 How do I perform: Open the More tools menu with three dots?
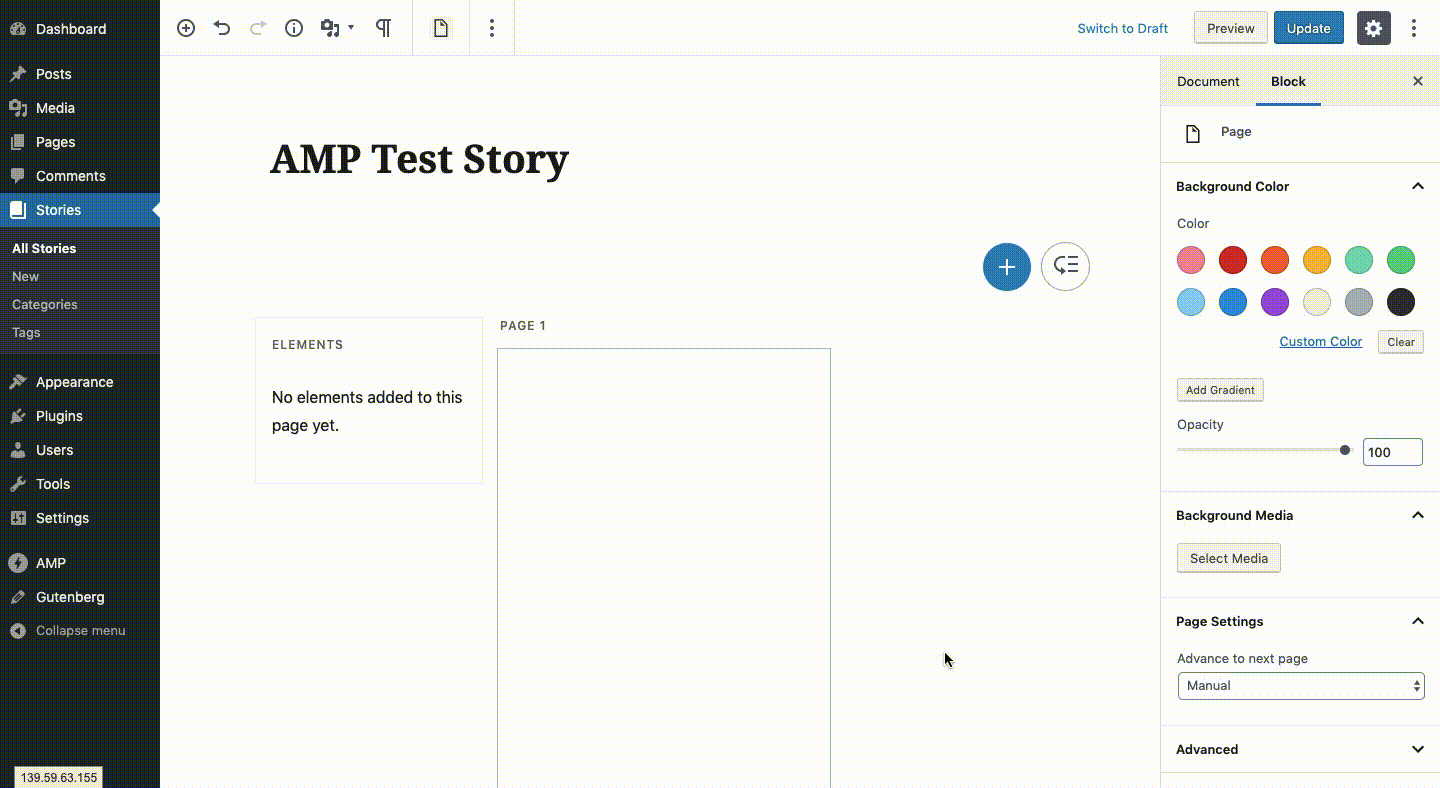click(x=1414, y=28)
